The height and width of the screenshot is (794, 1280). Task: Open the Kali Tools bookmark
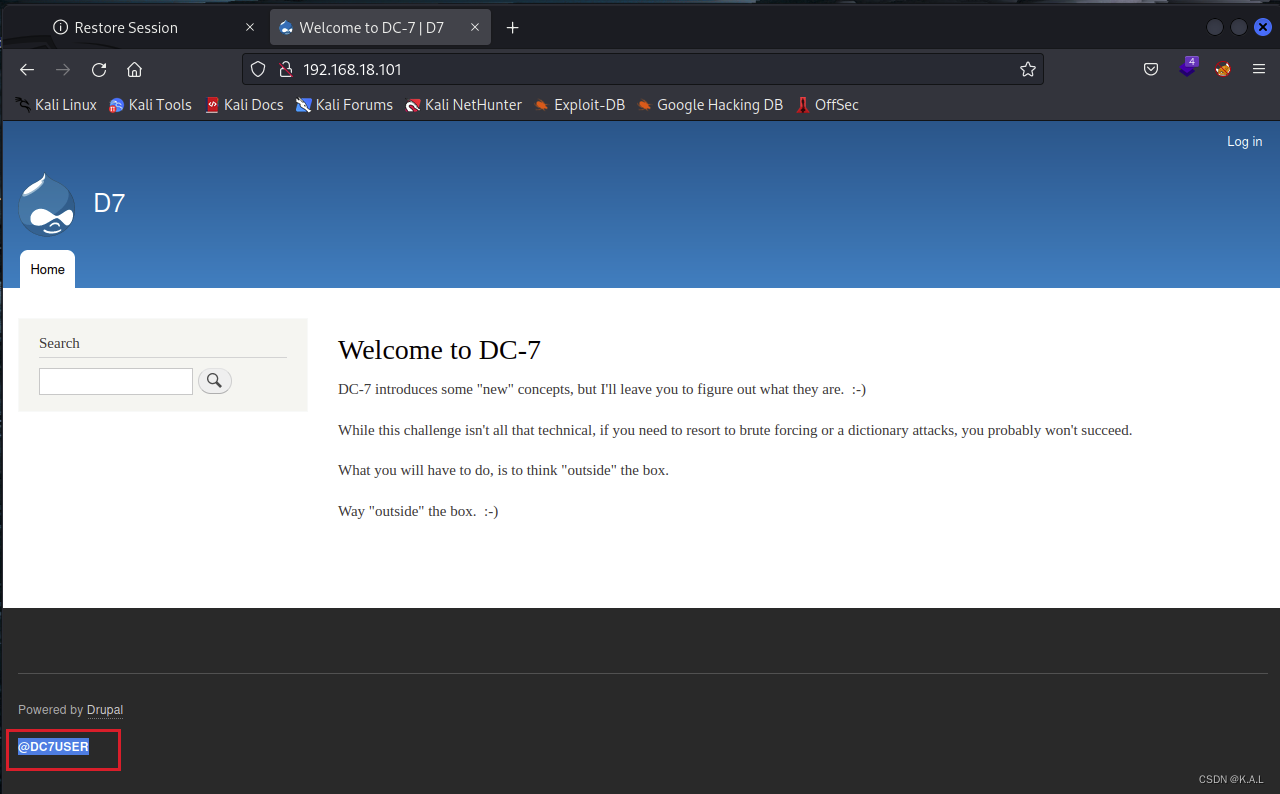[150, 105]
